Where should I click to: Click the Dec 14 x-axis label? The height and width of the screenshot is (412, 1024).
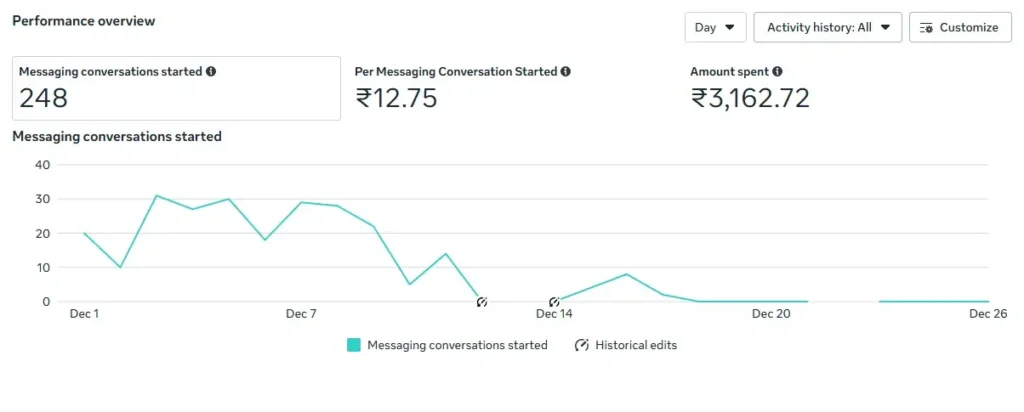pyautogui.click(x=554, y=314)
